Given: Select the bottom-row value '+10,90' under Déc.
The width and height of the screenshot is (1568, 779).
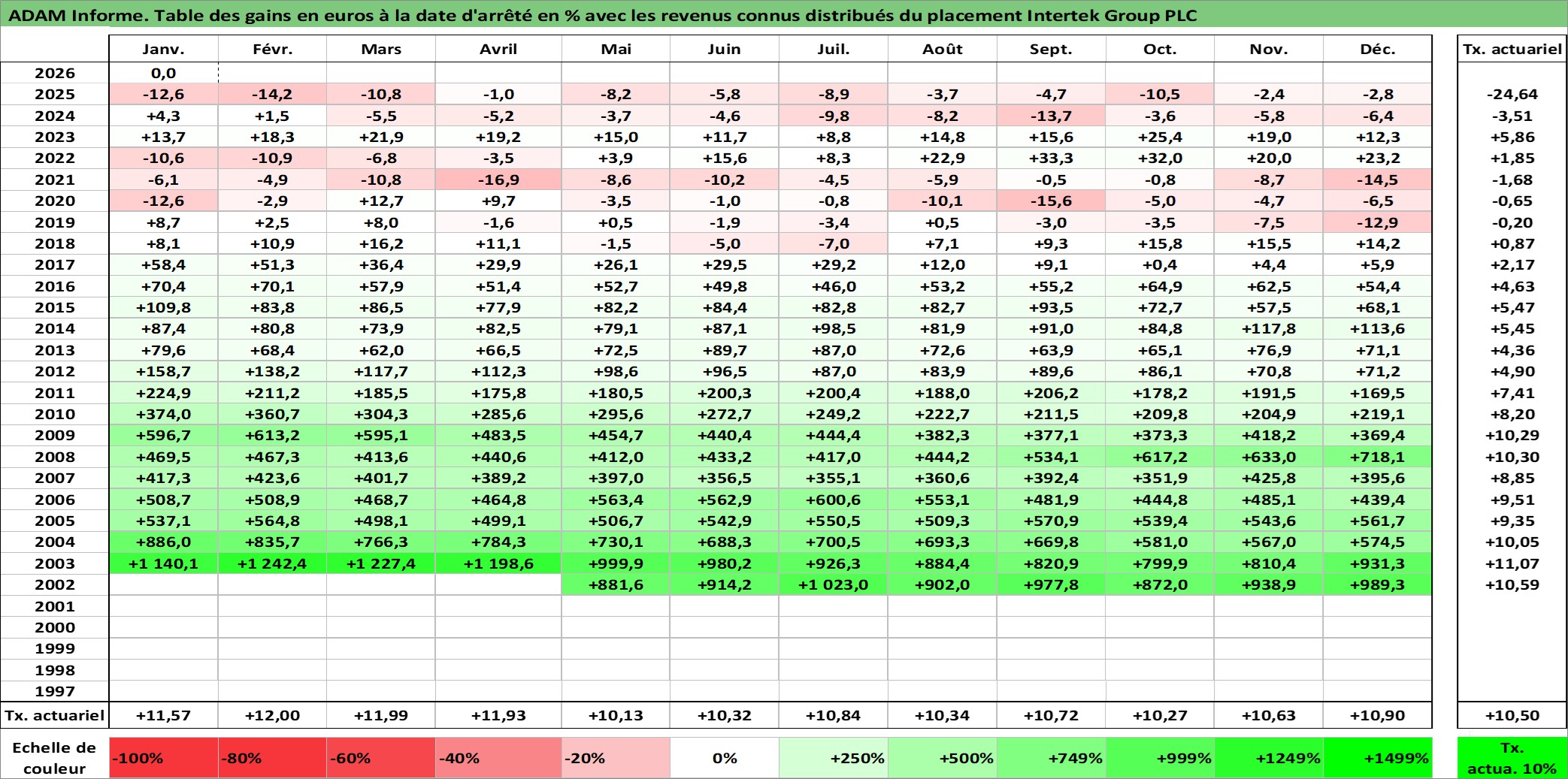Looking at the screenshot, I should 1377,715.
